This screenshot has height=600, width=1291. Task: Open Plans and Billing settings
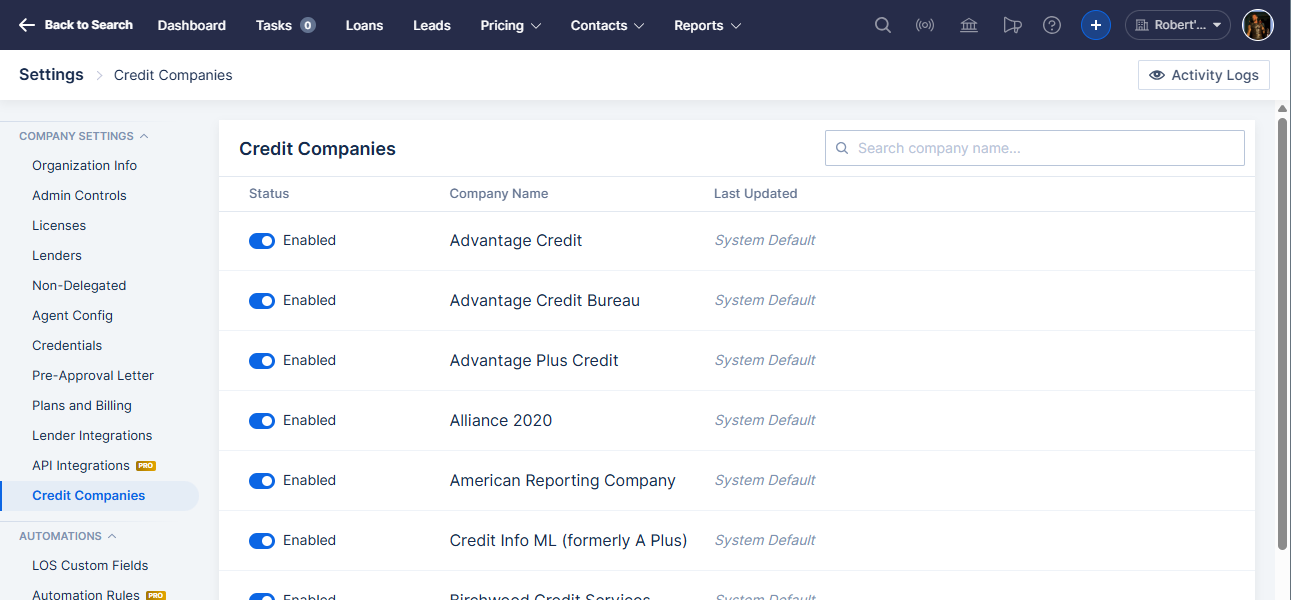point(82,406)
